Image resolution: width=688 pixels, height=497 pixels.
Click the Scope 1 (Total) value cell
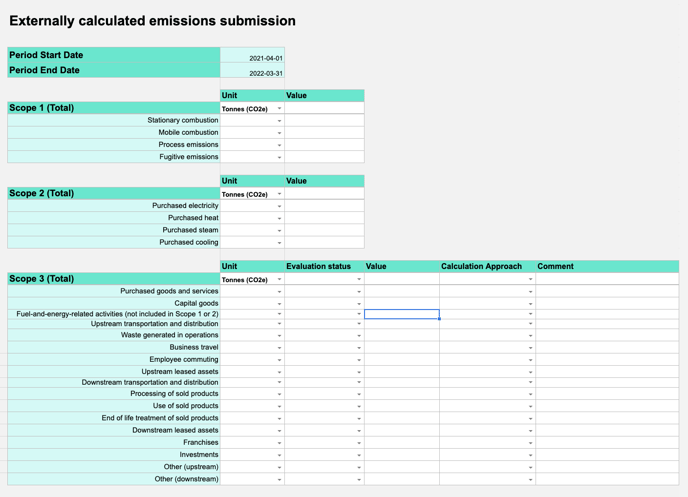pyautogui.click(x=324, y=108)
